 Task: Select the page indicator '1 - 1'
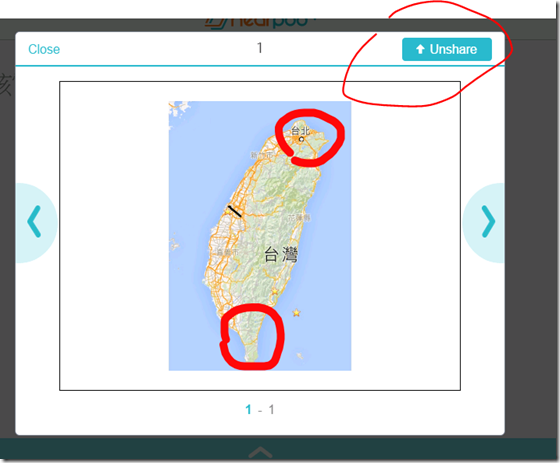[260, 409]
